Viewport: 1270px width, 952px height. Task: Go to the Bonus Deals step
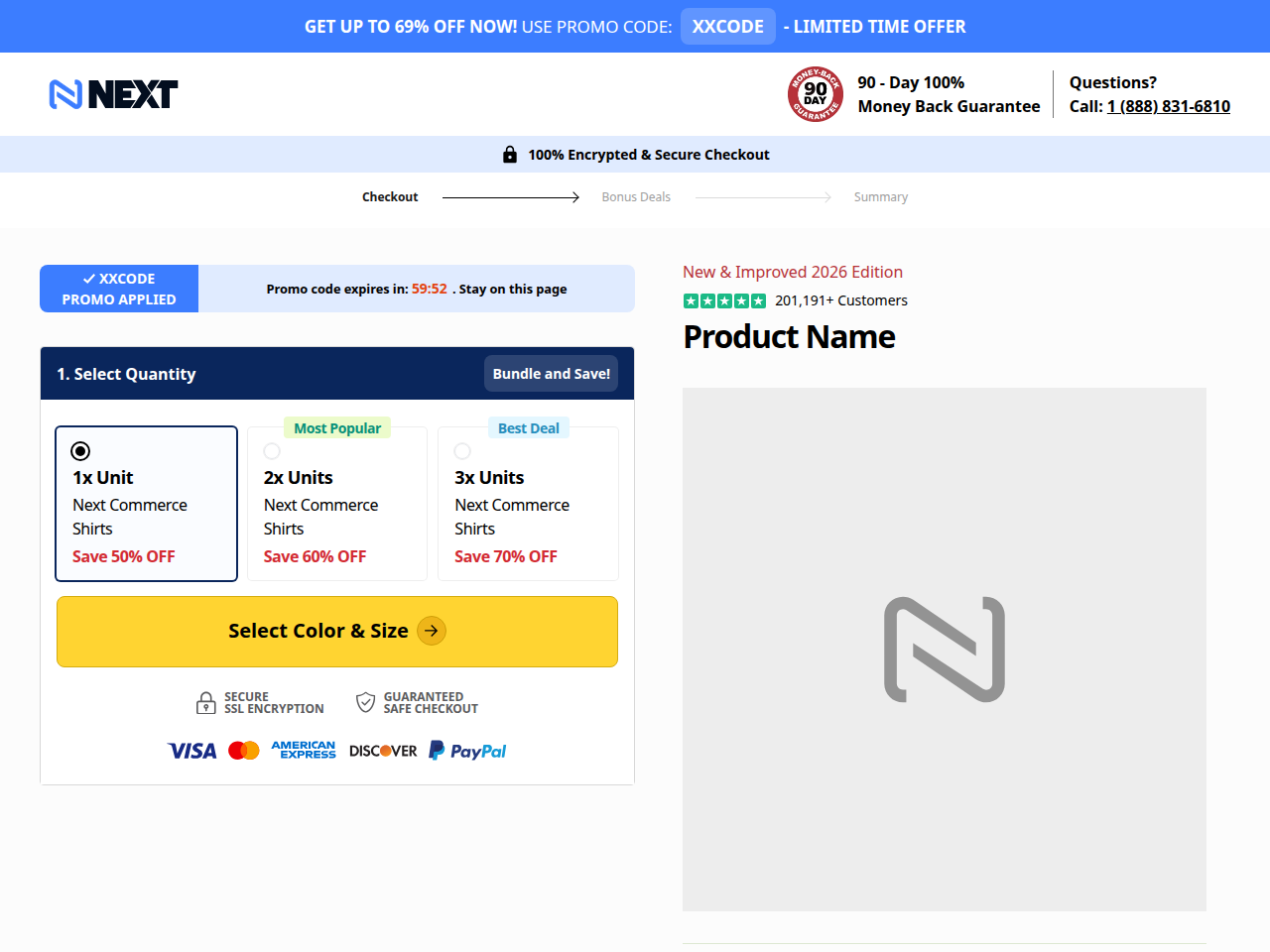[636, 197]
